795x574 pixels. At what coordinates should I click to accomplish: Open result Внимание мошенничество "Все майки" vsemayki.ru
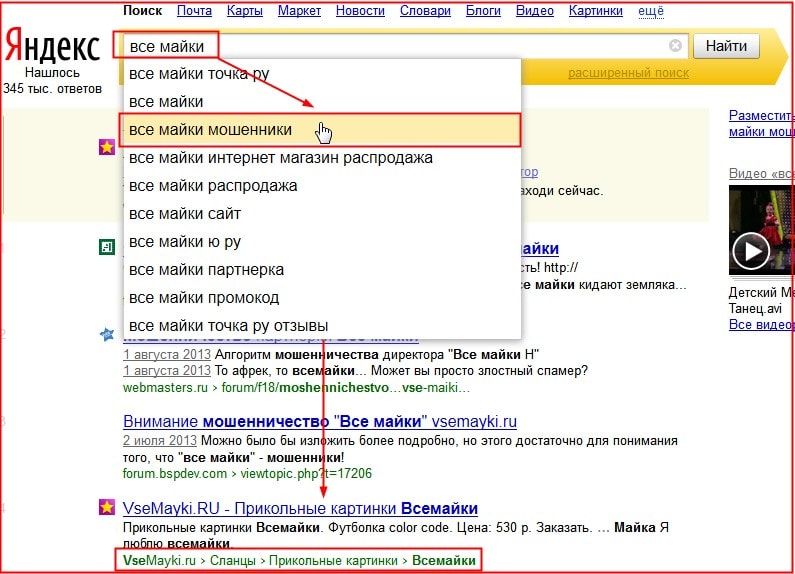[320, 421]
